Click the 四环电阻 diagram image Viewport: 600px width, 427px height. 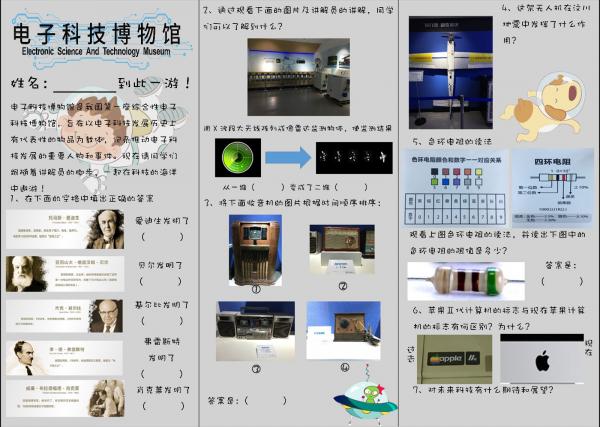[552, 188]
